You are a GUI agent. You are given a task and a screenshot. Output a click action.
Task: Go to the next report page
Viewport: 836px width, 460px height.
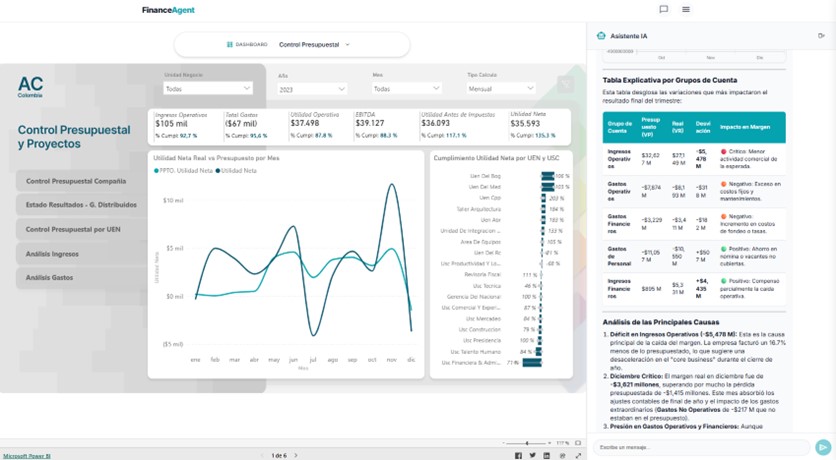point(297,455)
